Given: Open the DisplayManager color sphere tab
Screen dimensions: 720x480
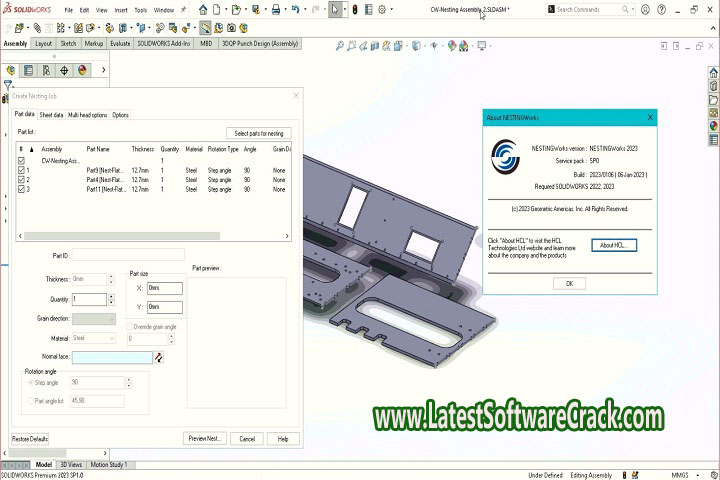Looking at the screenshot, I should [82, 70].
